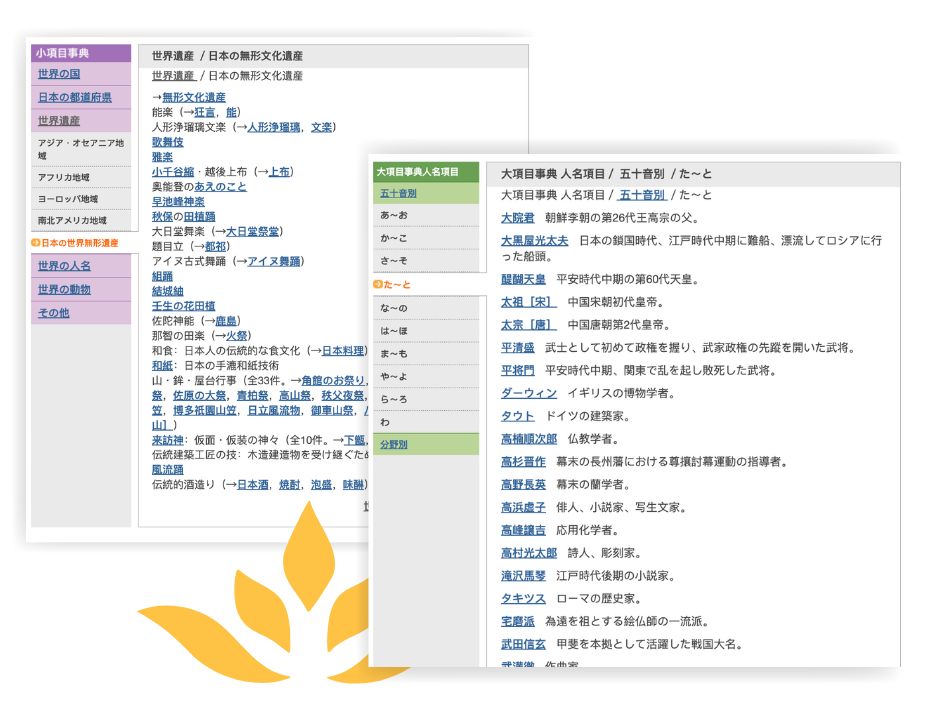
Task: Open 世界の人名 category
Action: tap(64, 266)
